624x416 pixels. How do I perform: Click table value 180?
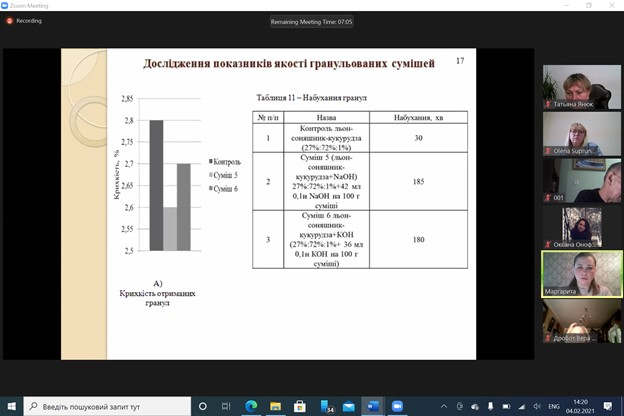click(x=418, y=240)
